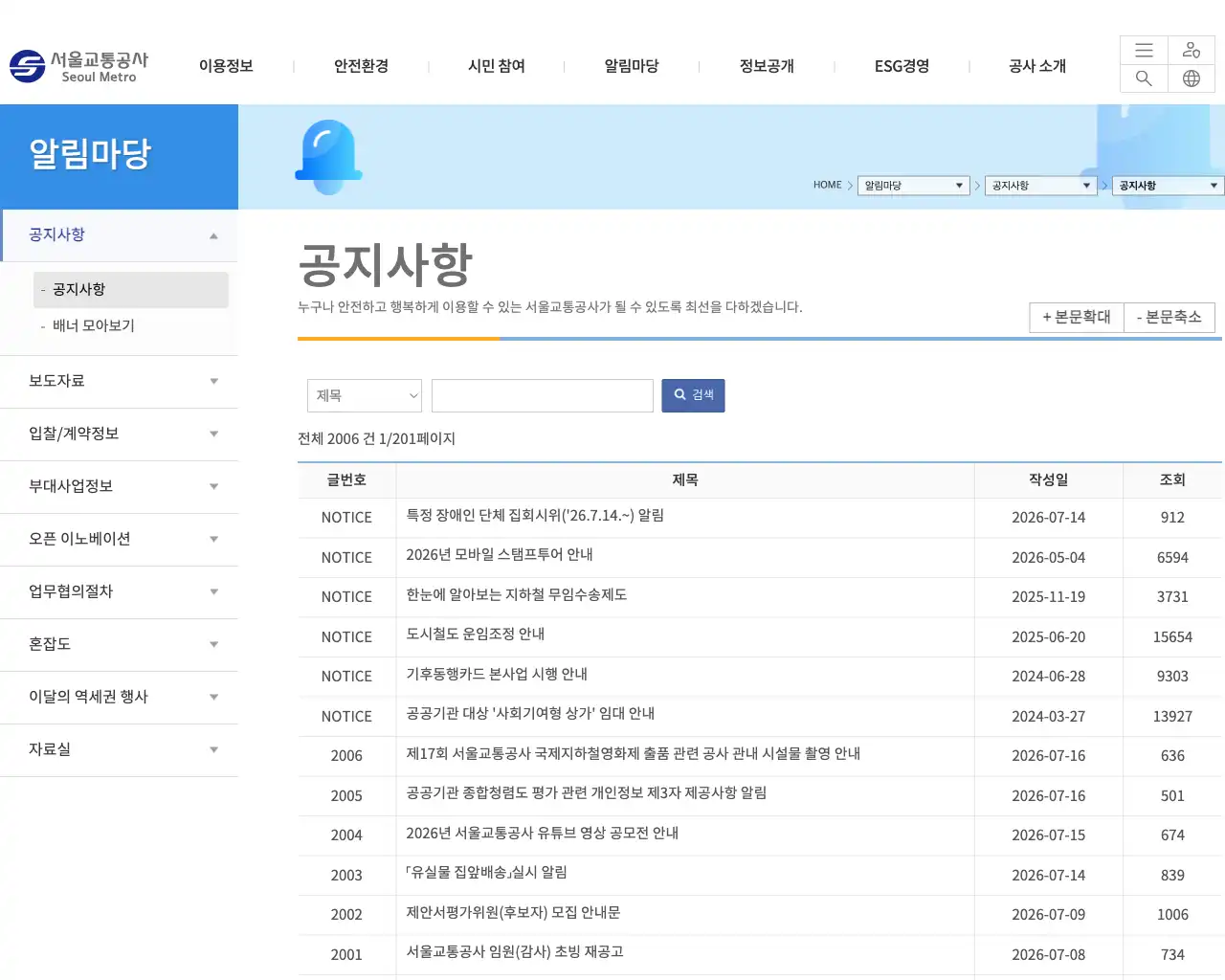Open the 제목 search-type dropdown
The image size is (1225, 980).
[x=365, y=396]
